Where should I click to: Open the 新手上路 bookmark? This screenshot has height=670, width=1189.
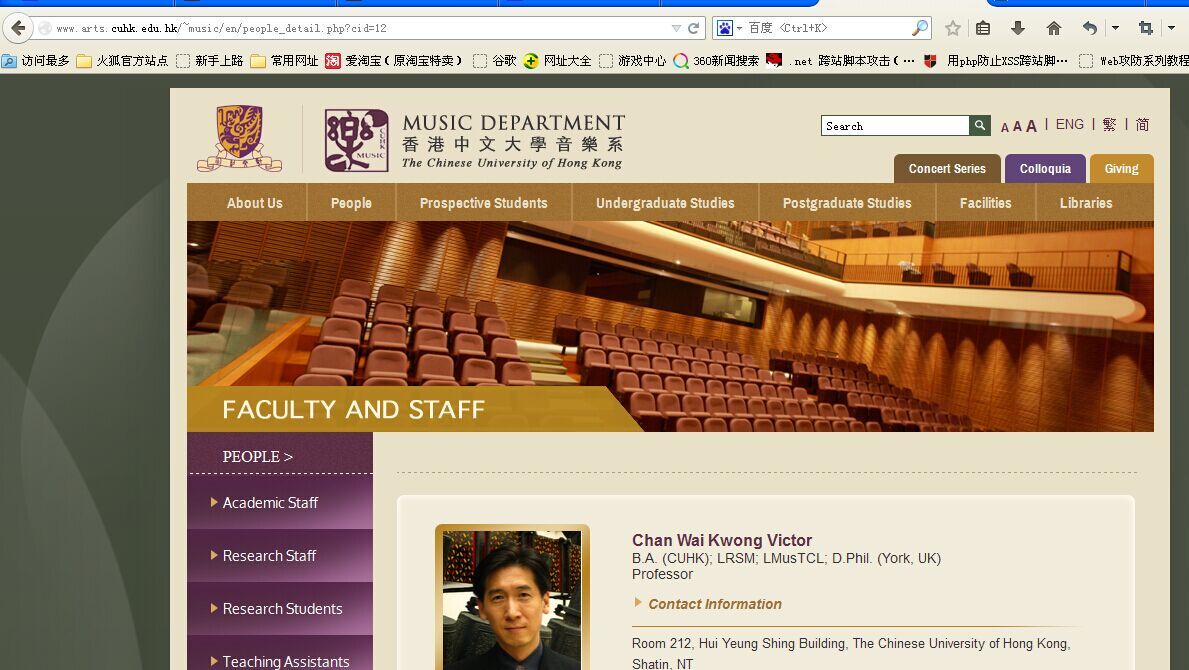[x=209, y=61]
